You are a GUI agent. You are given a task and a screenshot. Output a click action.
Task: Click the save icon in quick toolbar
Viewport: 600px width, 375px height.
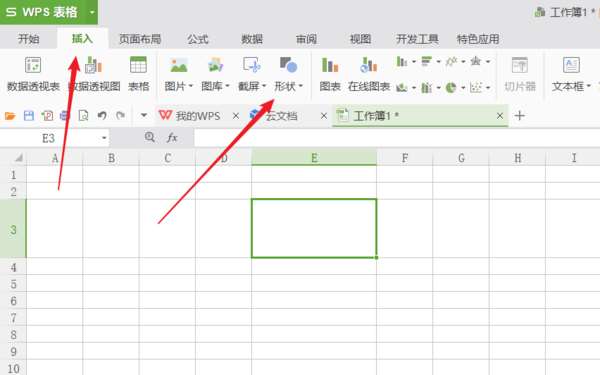29,116
